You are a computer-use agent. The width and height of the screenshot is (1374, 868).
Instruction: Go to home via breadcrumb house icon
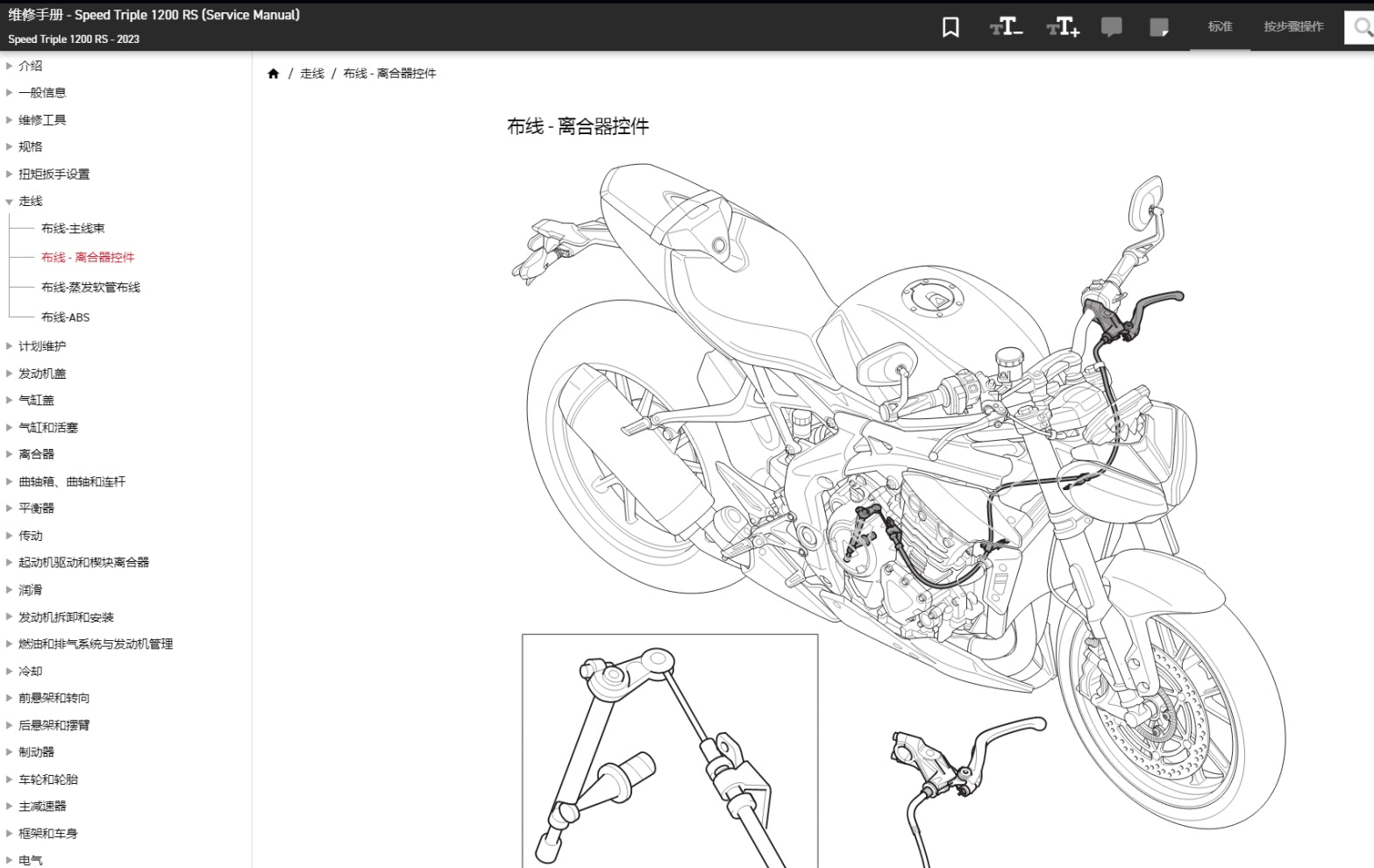pyautogui.click(x=274, y=74)
